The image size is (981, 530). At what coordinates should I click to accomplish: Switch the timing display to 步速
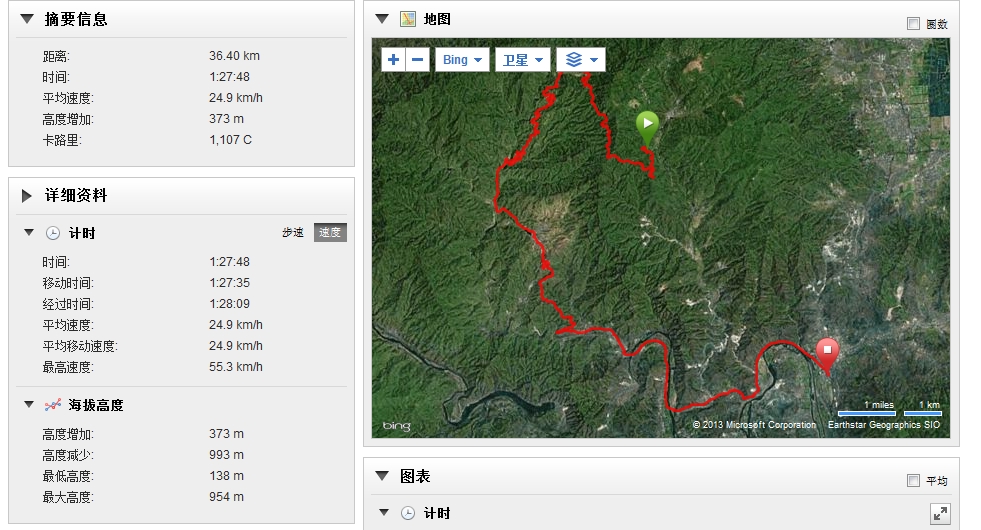point(292,233)
